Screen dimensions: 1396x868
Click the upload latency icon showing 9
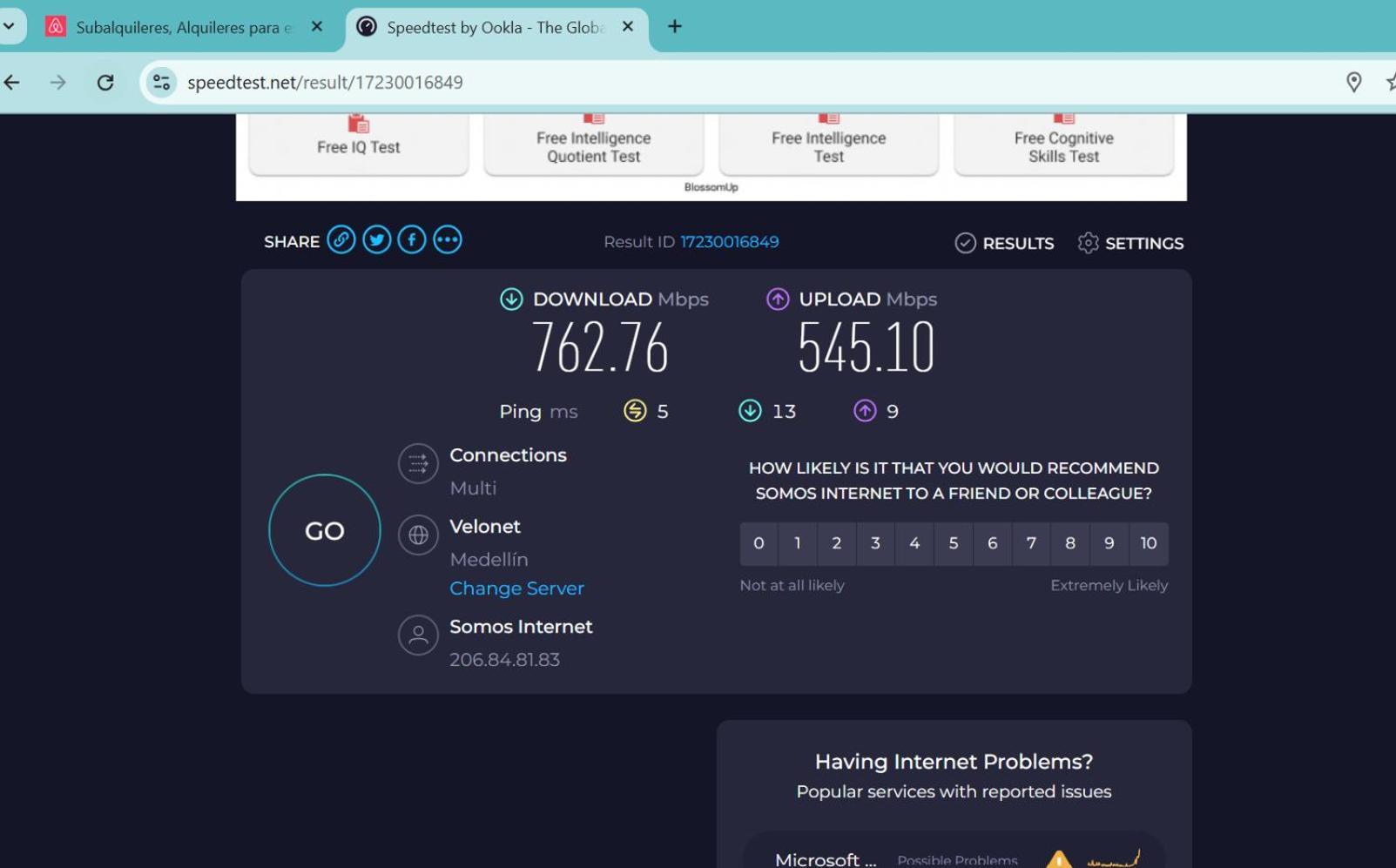(865, 411)
